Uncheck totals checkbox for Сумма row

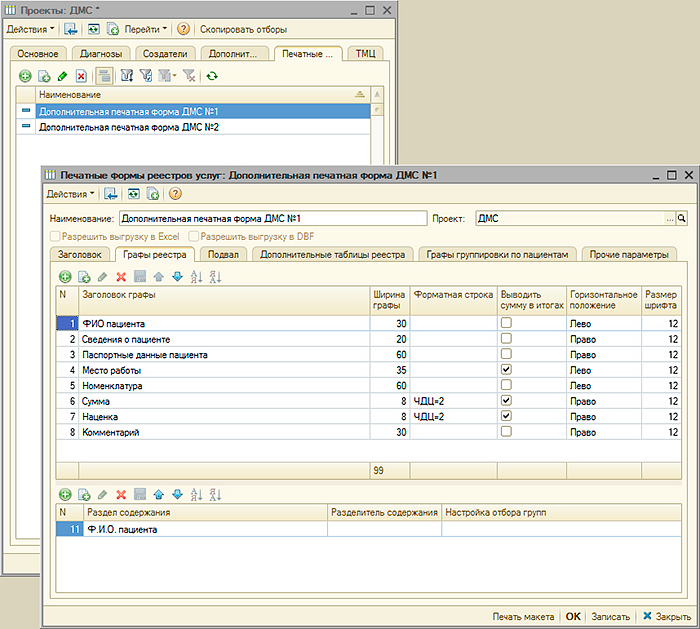507,400
